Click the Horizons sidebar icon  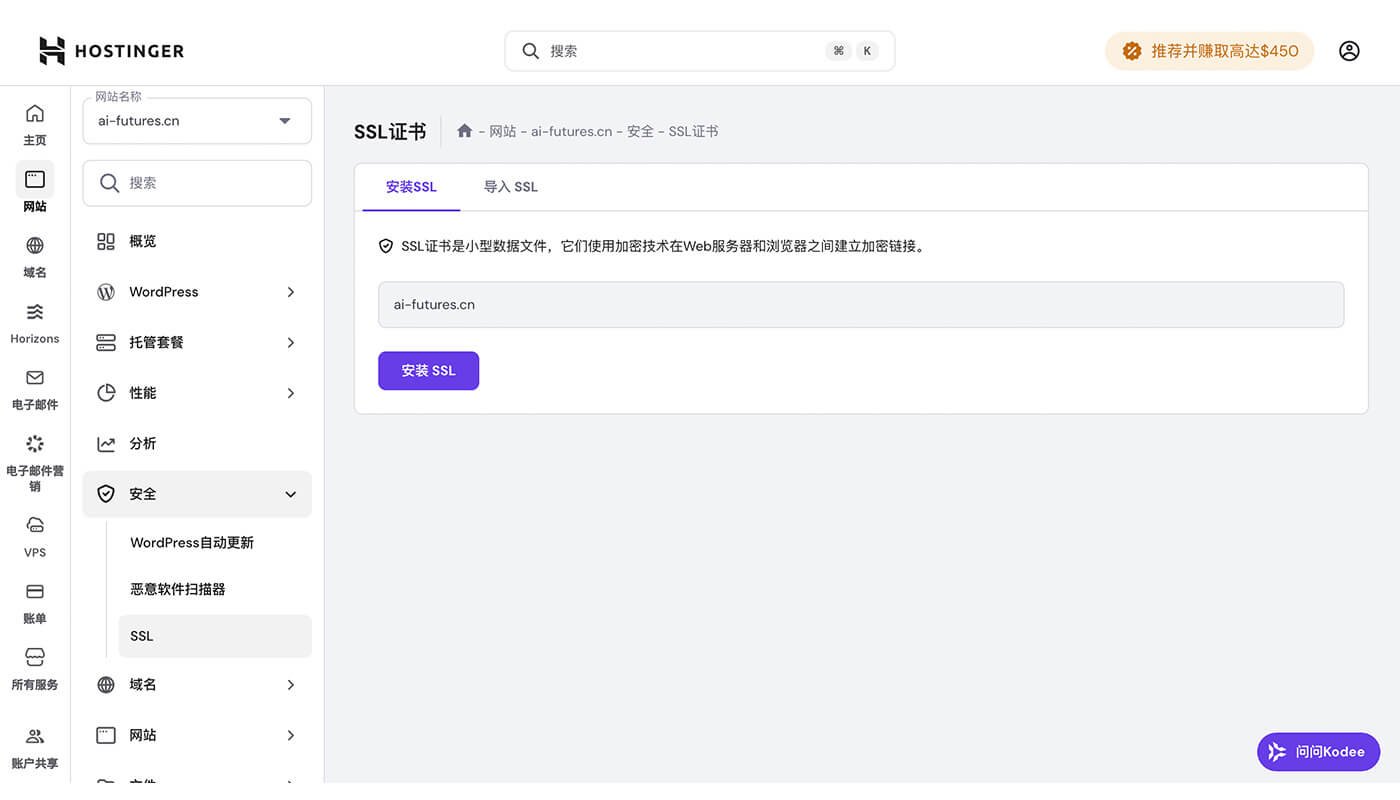pyautogui.click(x=34, y=320)
